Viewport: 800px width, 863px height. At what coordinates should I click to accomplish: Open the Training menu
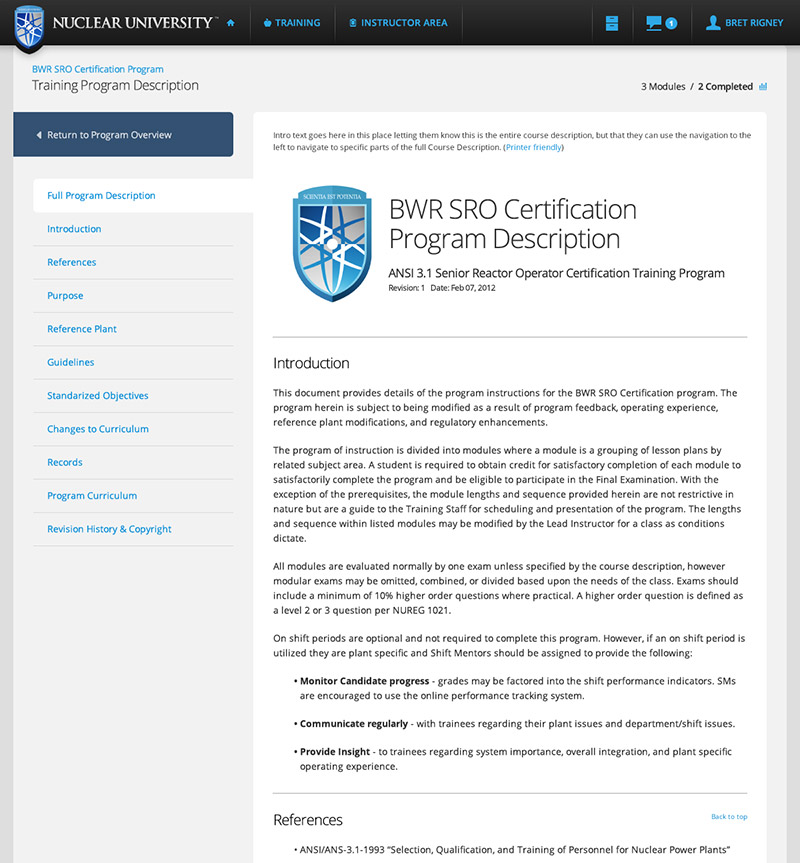(x=292, y=23)
